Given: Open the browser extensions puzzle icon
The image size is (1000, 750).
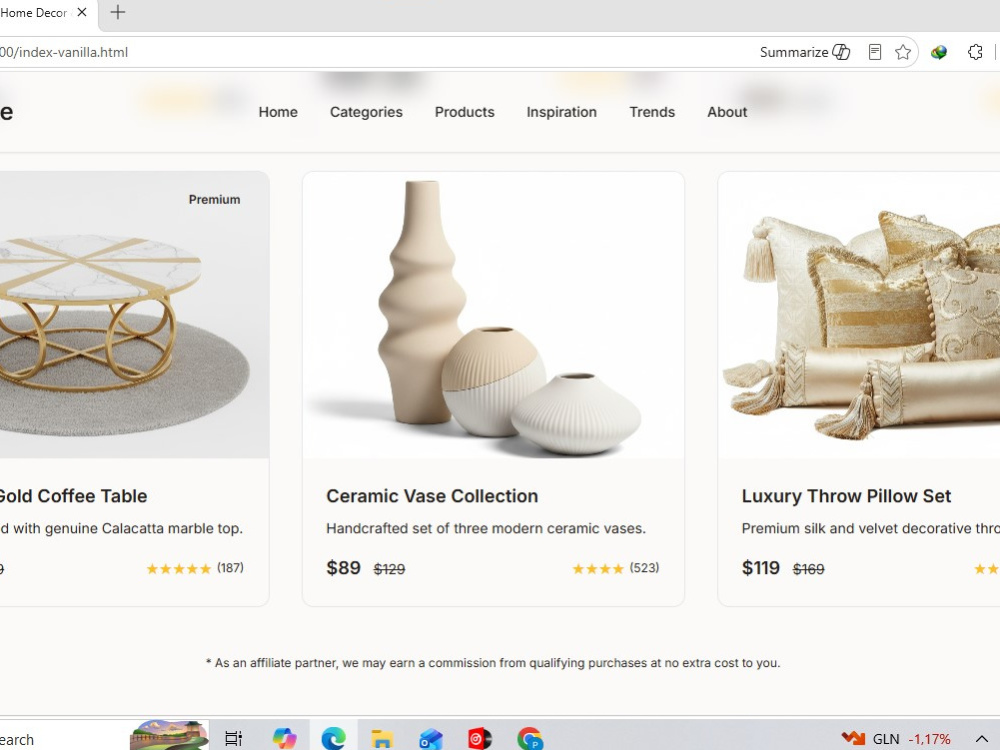Looking at the screenshot, I should (x=975, y=52).
